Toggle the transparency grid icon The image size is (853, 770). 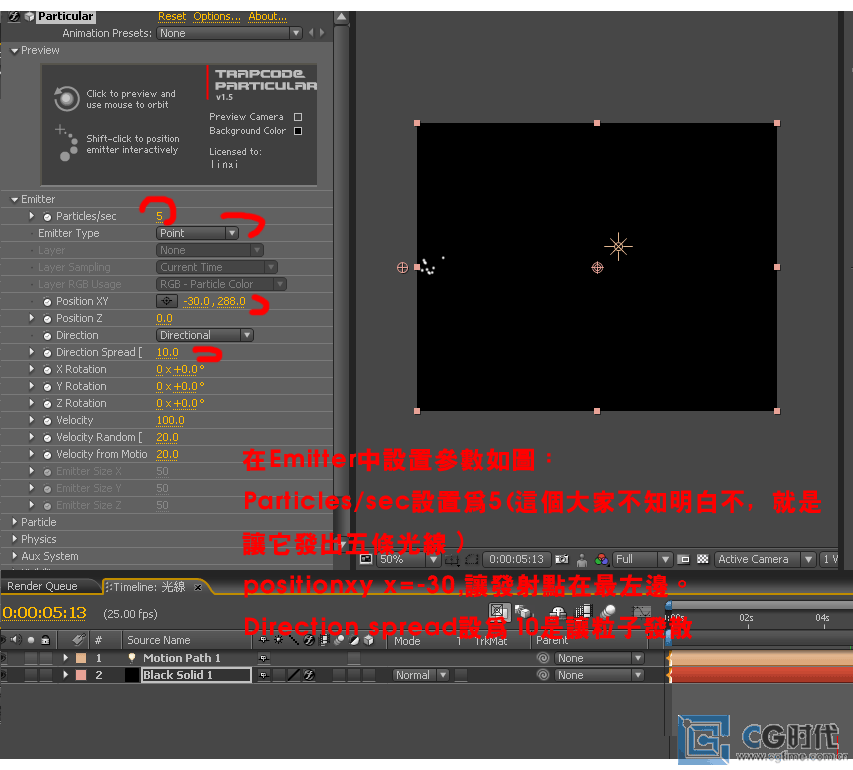[702, 560]
